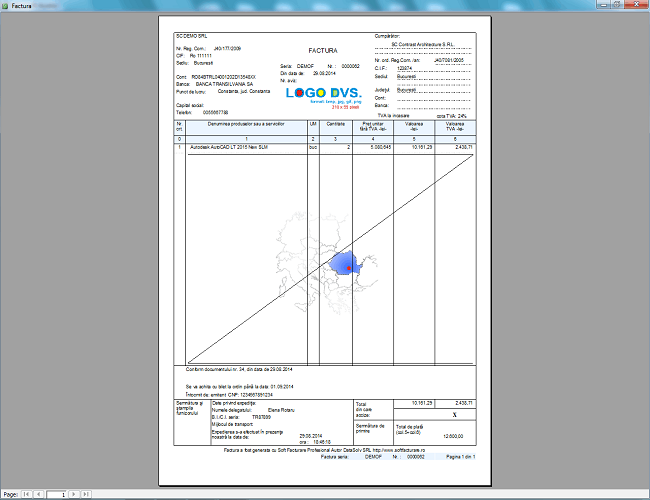Click the red dot on the map
Image resolution: width=650 pixels, height=500 pixels.
(x=348, y=269)
